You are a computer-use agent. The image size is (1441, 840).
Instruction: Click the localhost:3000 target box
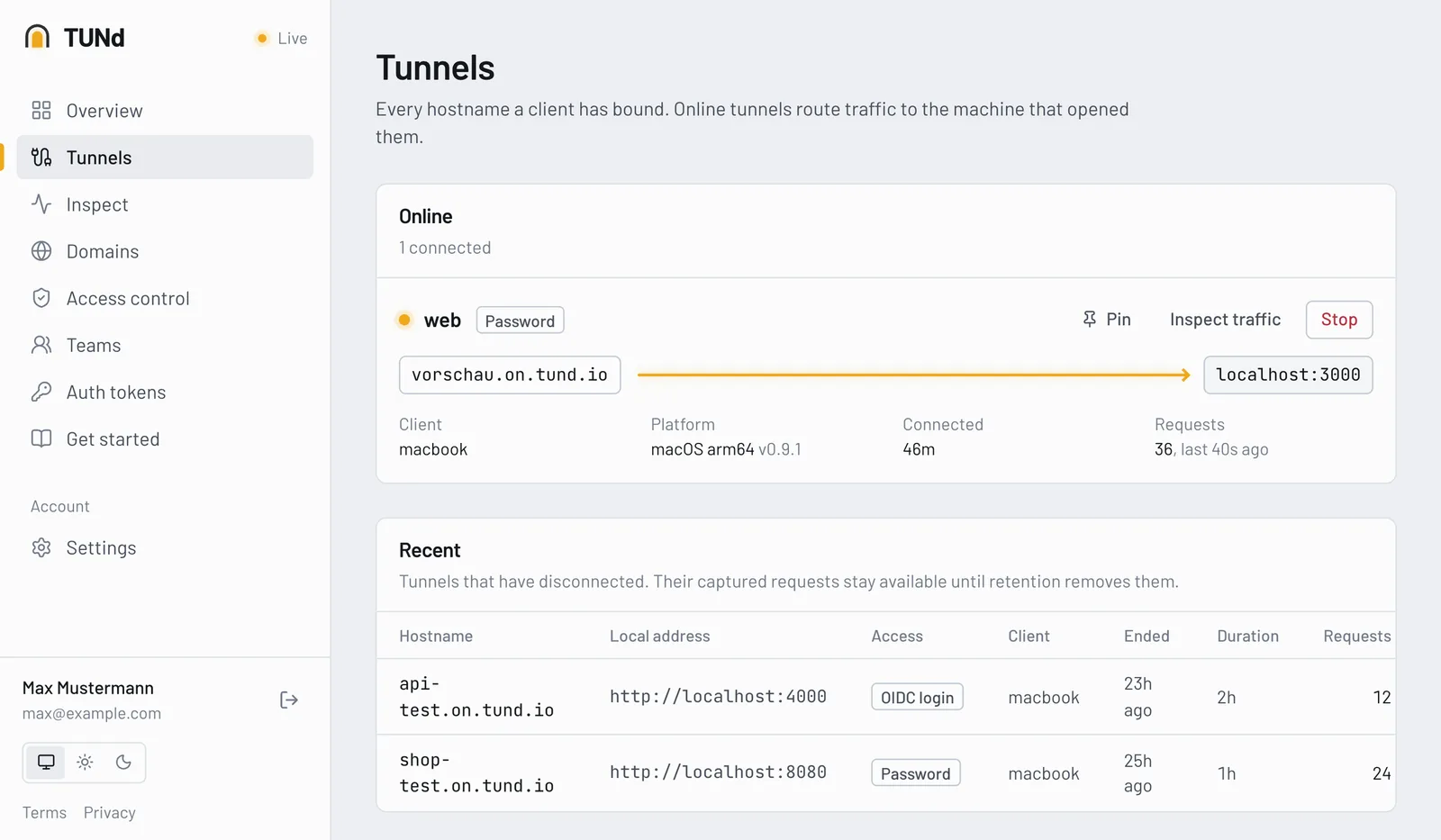[x=1288, y=375]
